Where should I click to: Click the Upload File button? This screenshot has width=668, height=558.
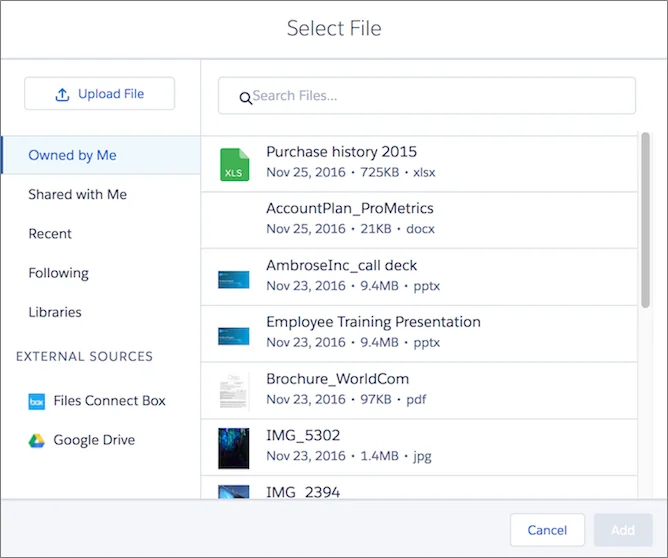point(100,94)
